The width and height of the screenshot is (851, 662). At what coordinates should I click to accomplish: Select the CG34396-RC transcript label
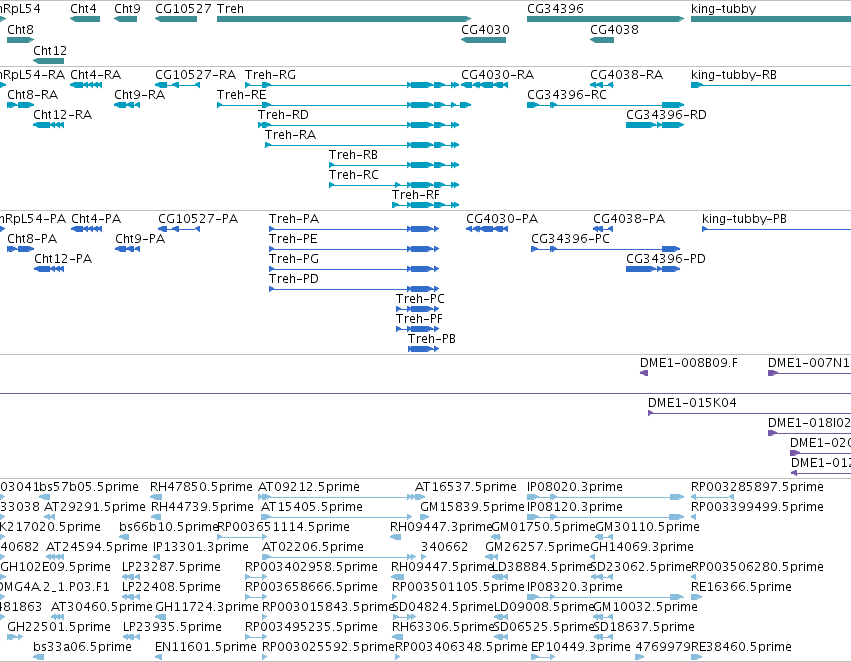pyautogui.click(x=567, y=94)
